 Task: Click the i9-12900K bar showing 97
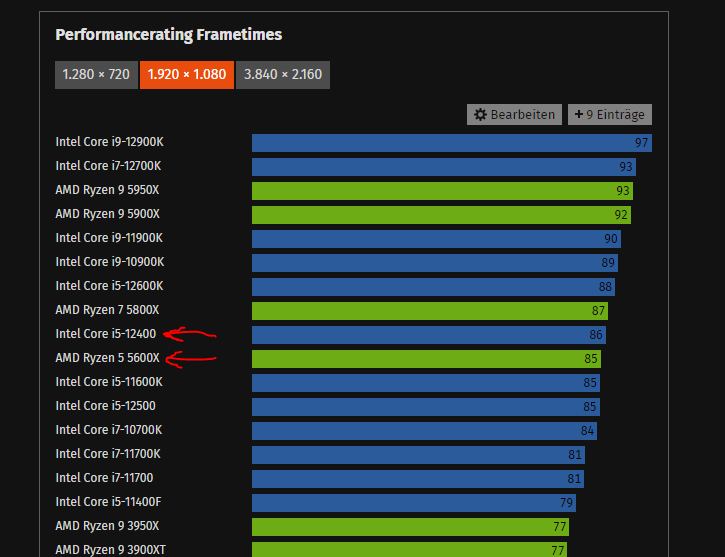click(x=452, y=143)
